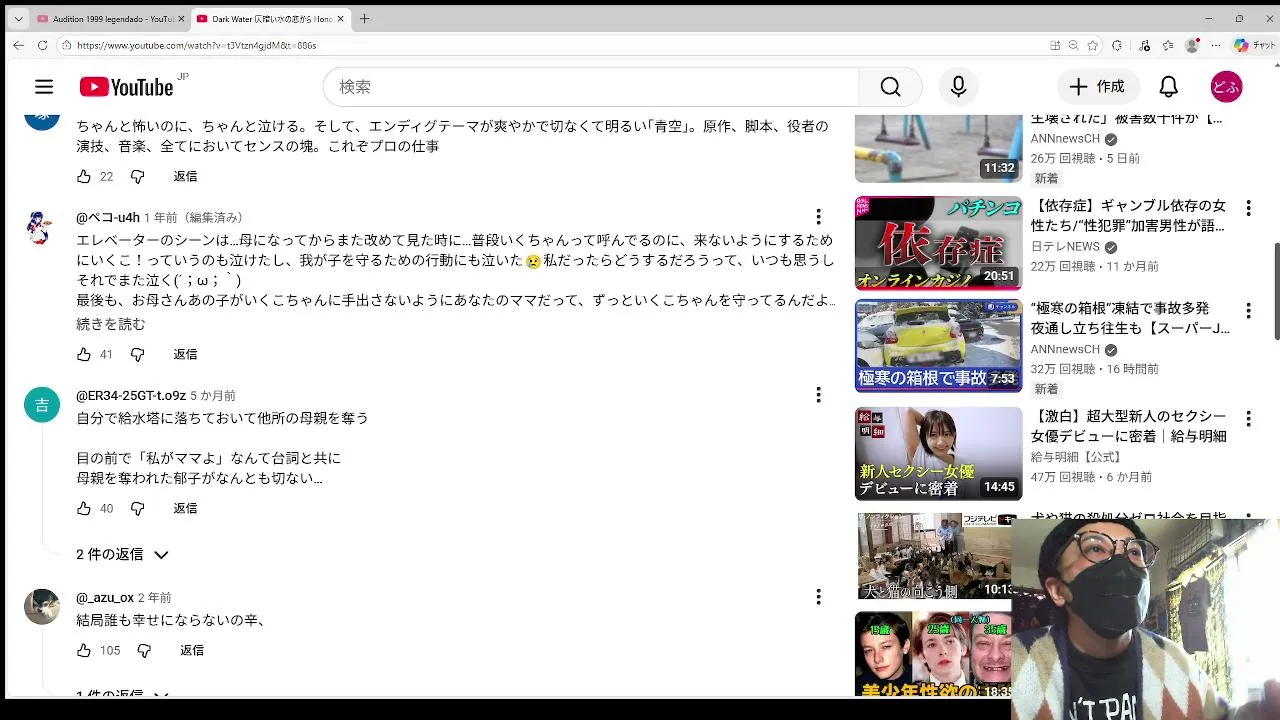Viewport: 1280px width, 720px height.
Task: Open the 作成 create button
Action: point(1097,87)
